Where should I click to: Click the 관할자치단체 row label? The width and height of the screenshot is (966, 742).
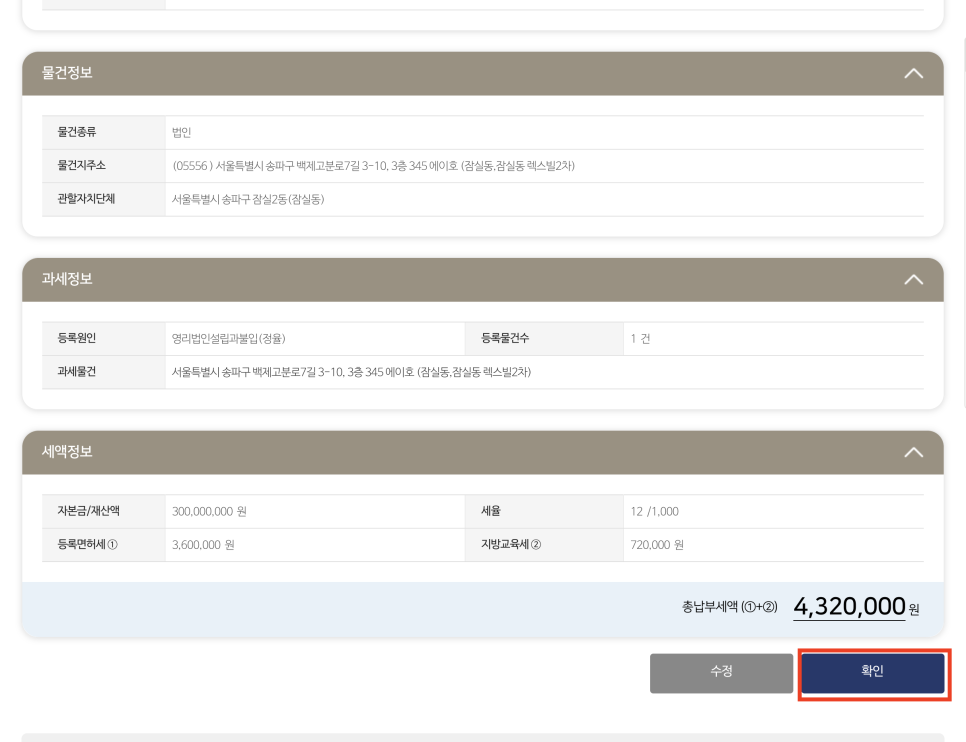[86, 198]
